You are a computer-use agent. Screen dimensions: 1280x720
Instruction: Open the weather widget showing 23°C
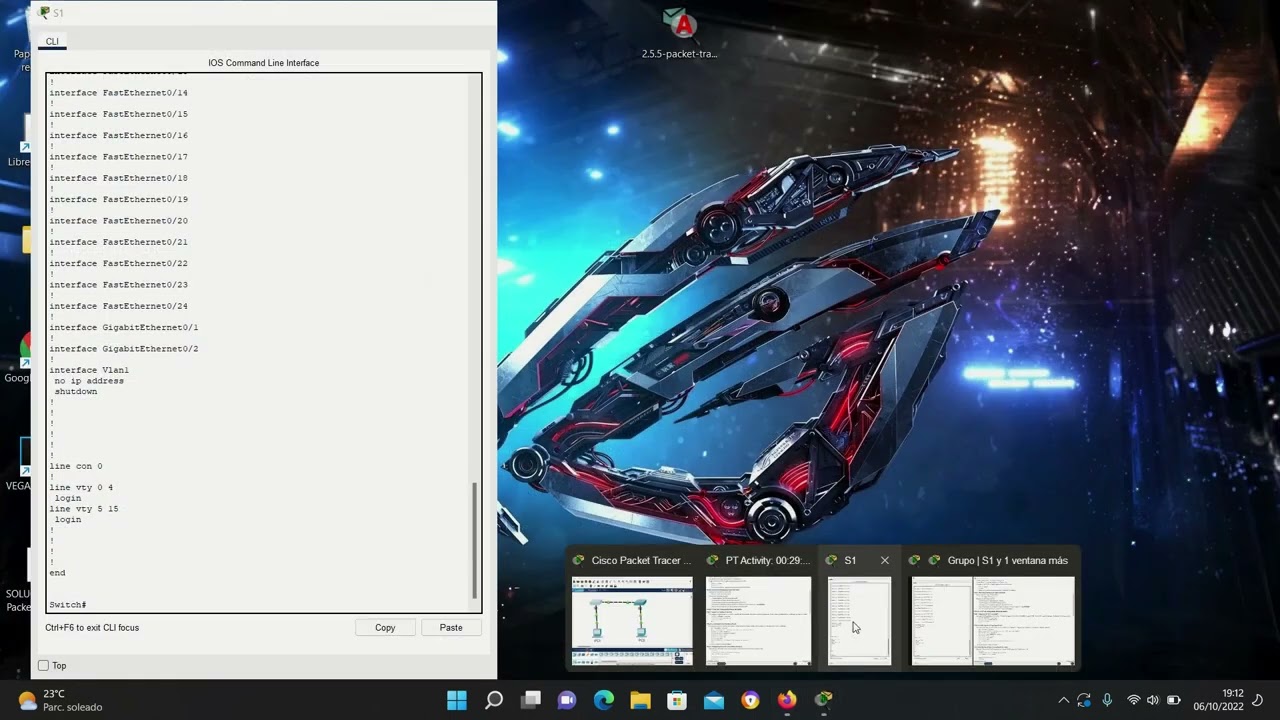coord(60,700)
